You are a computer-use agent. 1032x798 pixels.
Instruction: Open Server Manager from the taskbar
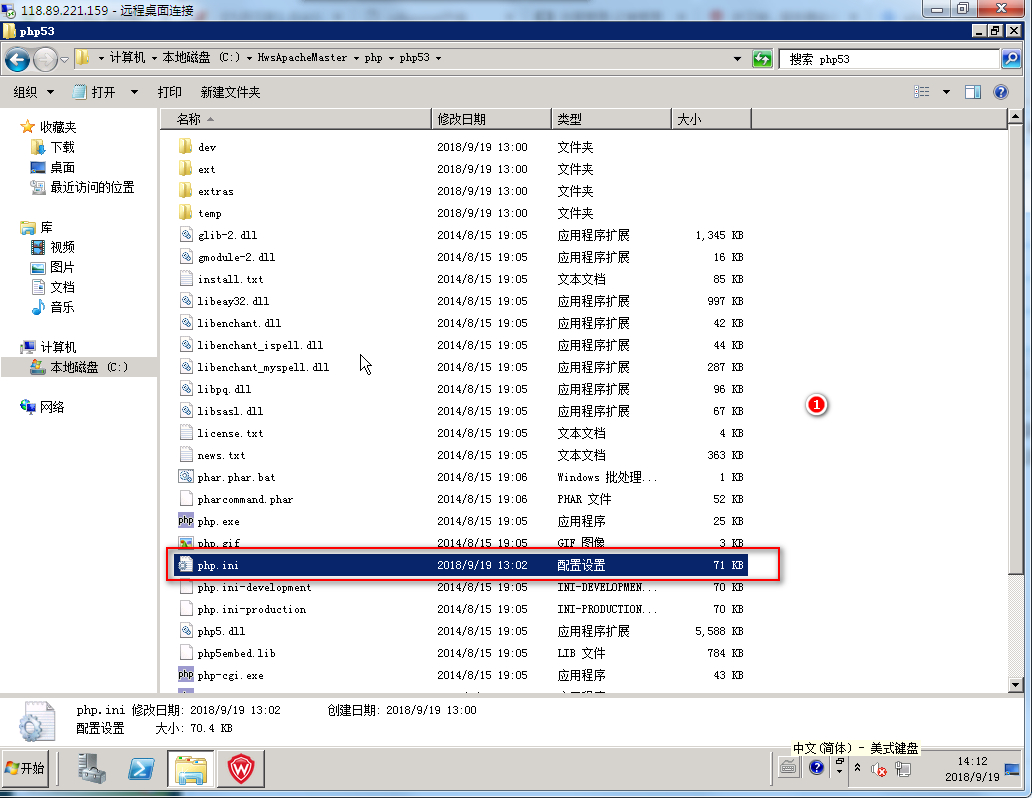tap(94, 769)
